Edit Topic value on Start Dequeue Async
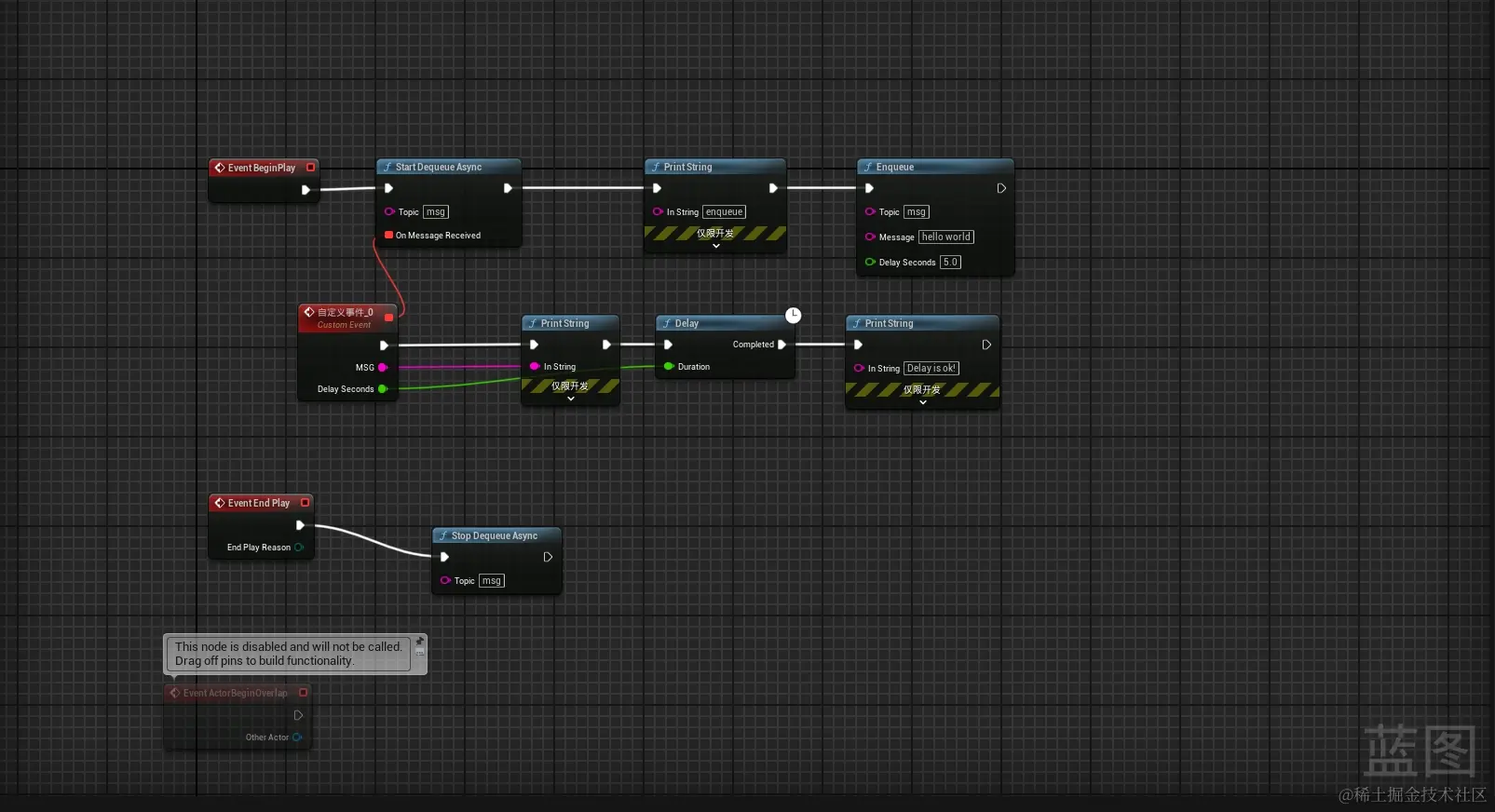Image resolution: width=1495 pixels, height=812 pixels. click(436, 211)
